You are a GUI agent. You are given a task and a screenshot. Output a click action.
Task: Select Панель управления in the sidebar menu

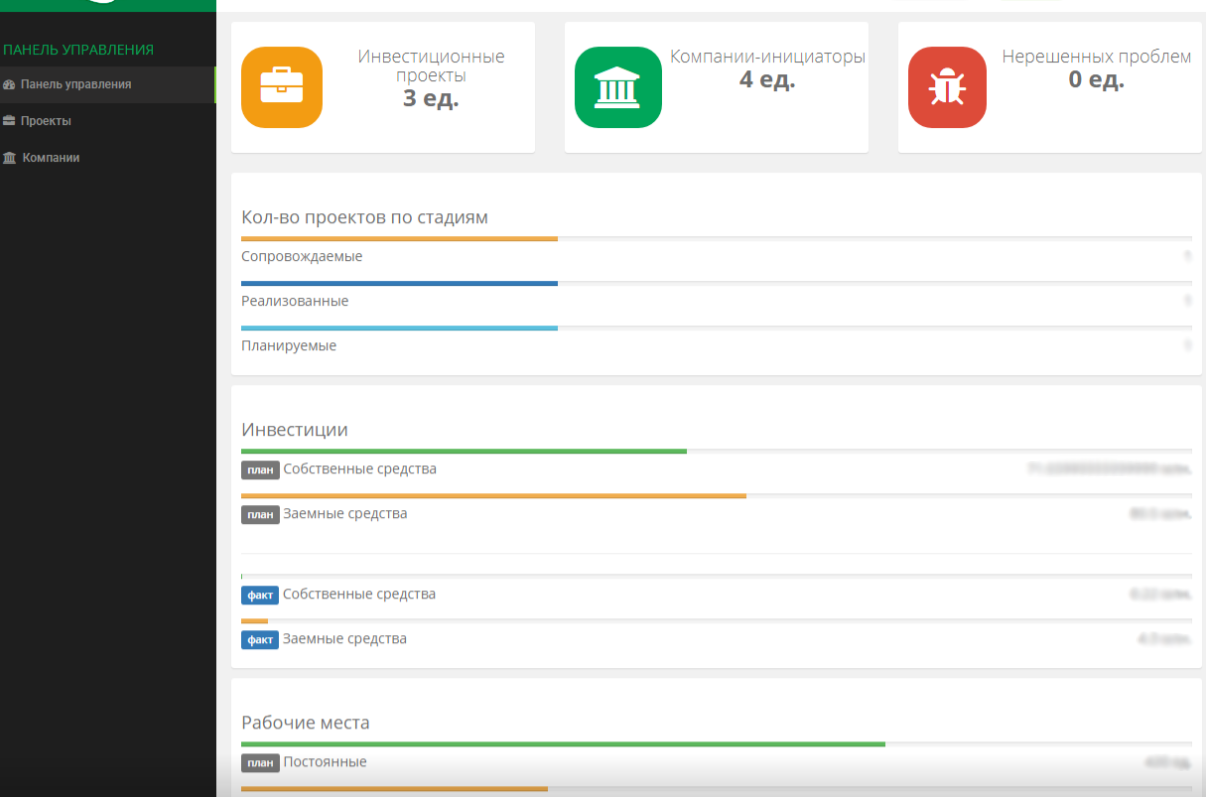tap(76, 85)
